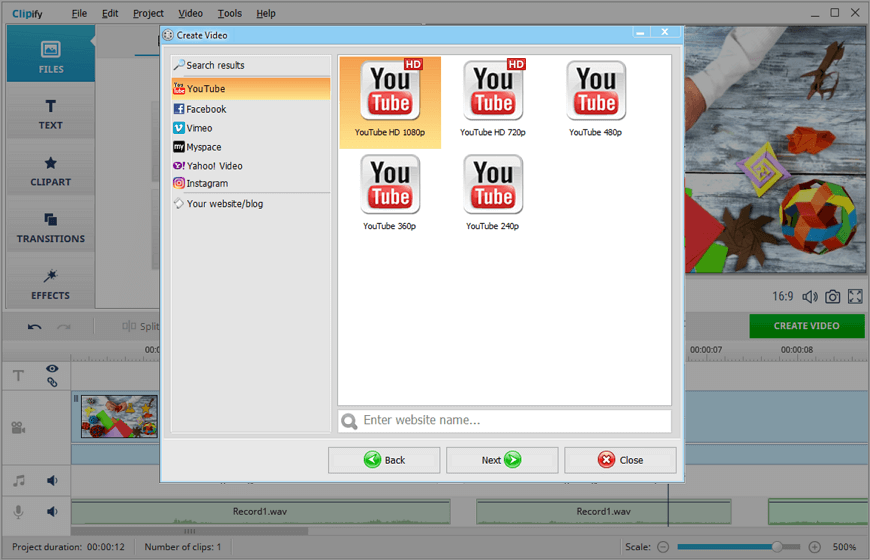Select the YouTube 480p preset
The height and width of the screenshot is (560, 870).
tap(596, 99)
